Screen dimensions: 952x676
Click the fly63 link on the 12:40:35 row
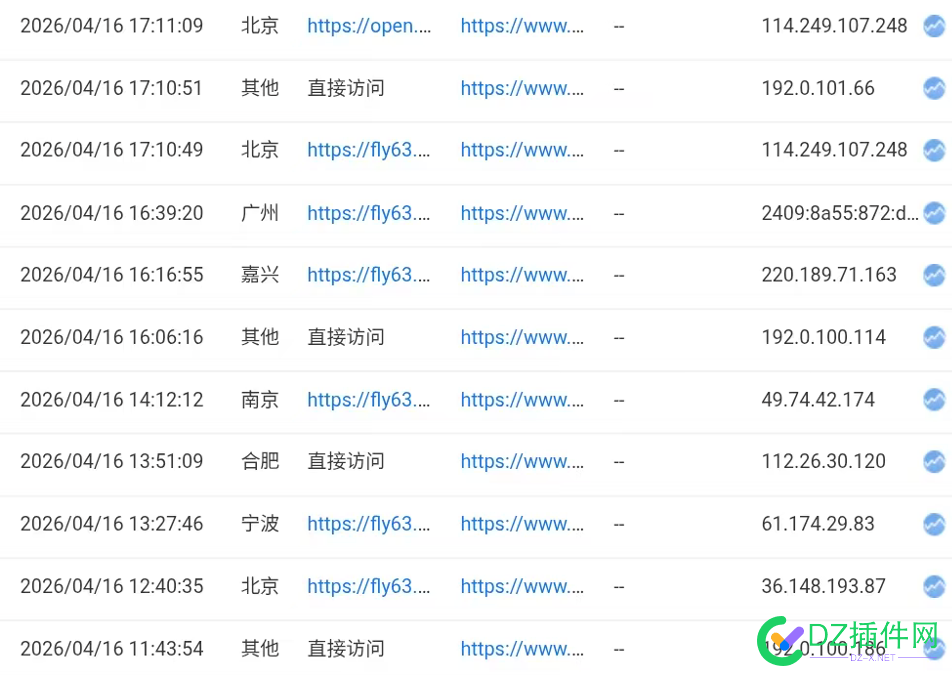coord(369,586)
